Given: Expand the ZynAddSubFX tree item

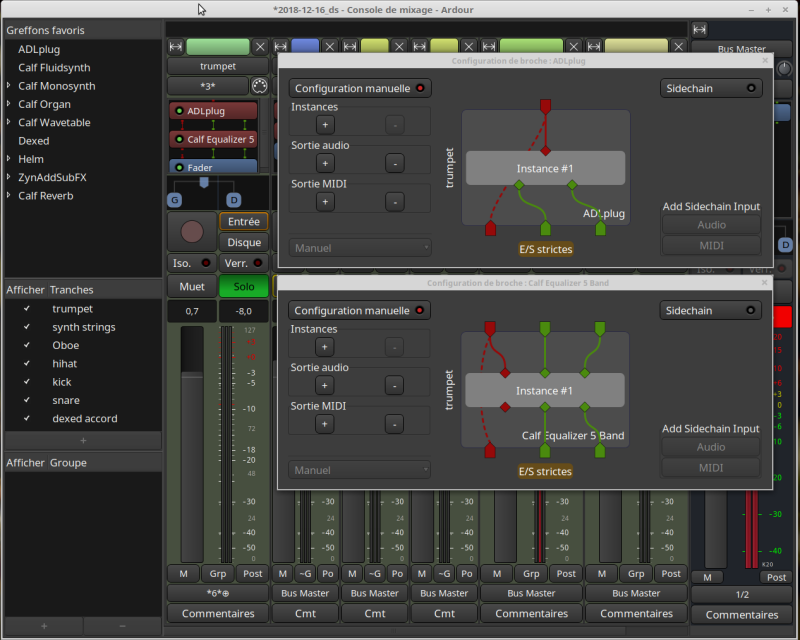Looking at the screenshot, I should [9, 177].
